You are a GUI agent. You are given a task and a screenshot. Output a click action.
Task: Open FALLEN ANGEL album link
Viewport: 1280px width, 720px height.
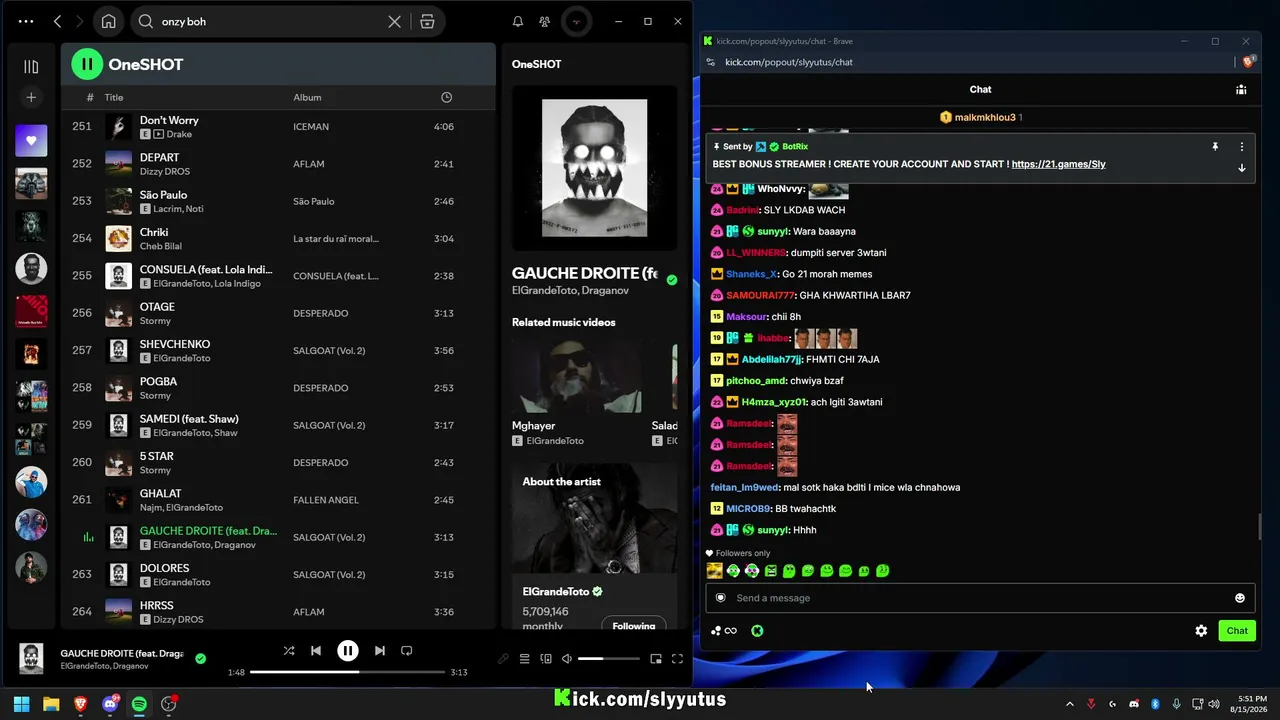[326, 500]
